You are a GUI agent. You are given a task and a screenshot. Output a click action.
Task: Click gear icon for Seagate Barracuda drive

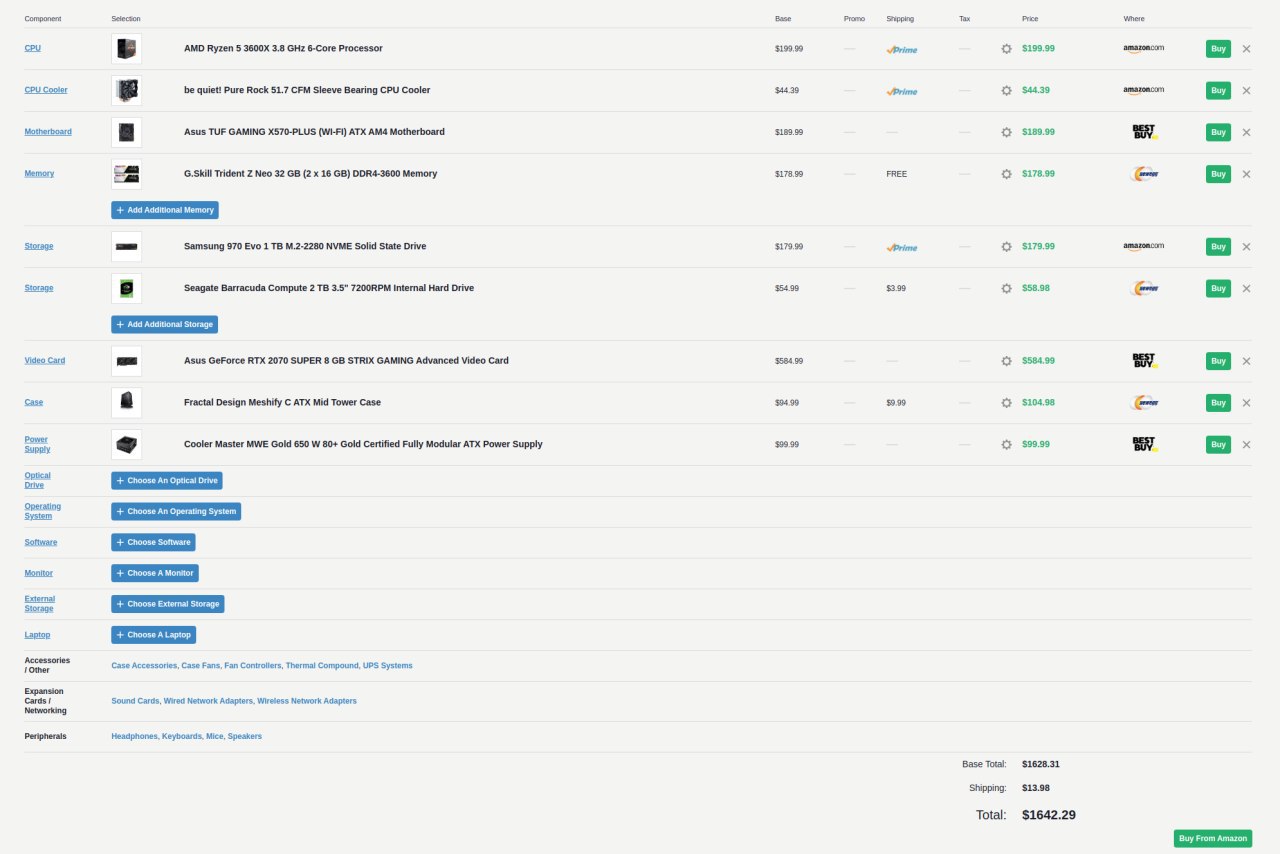1006,288
